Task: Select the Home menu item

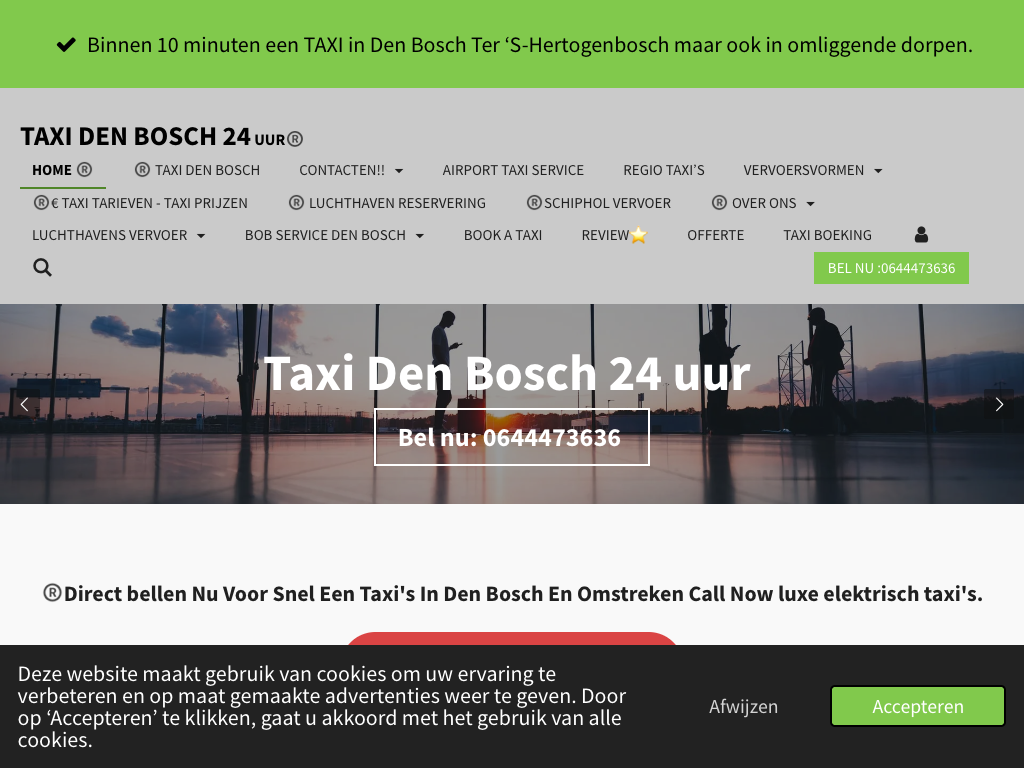Action: (x=63, y=170)
